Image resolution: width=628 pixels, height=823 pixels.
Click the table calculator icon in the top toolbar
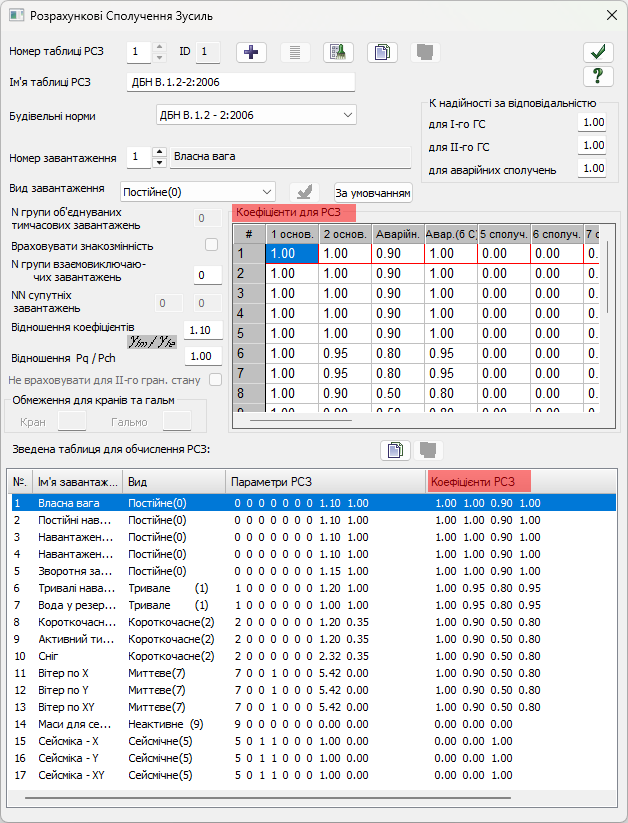coord(338,52)
